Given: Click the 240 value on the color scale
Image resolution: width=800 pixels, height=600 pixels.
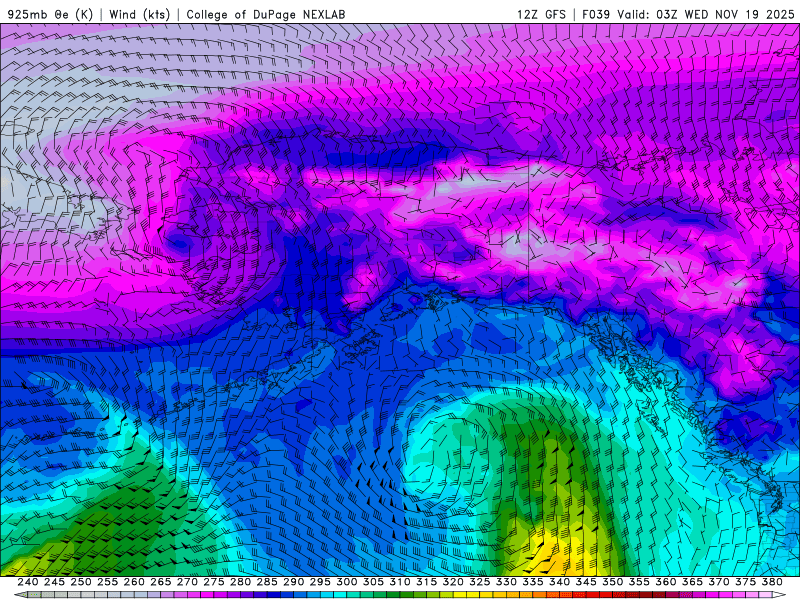Looking at the screenshot, I should click(x=28, y=582).
